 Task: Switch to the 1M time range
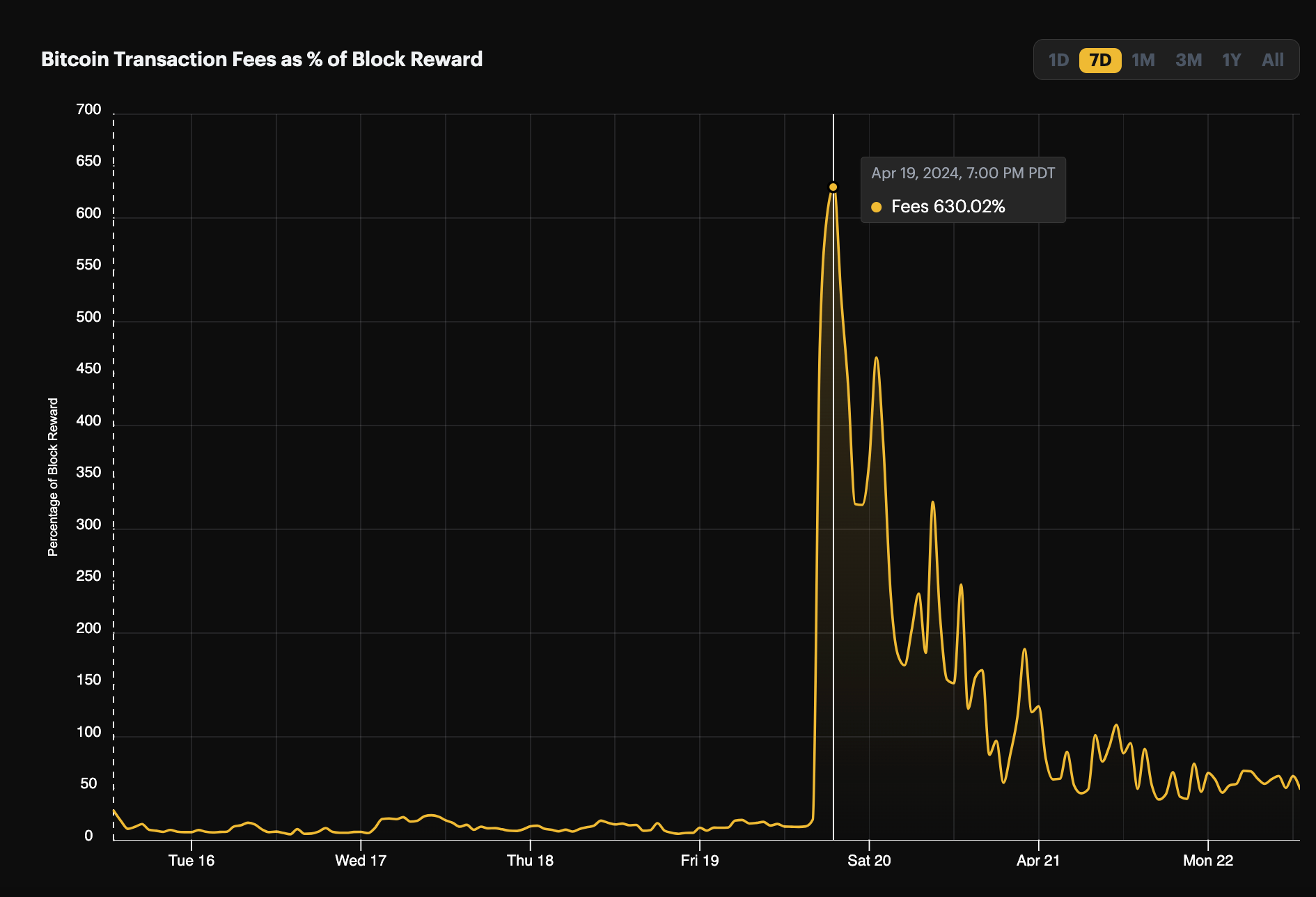pyautogui.click(x=1143, y=60)
